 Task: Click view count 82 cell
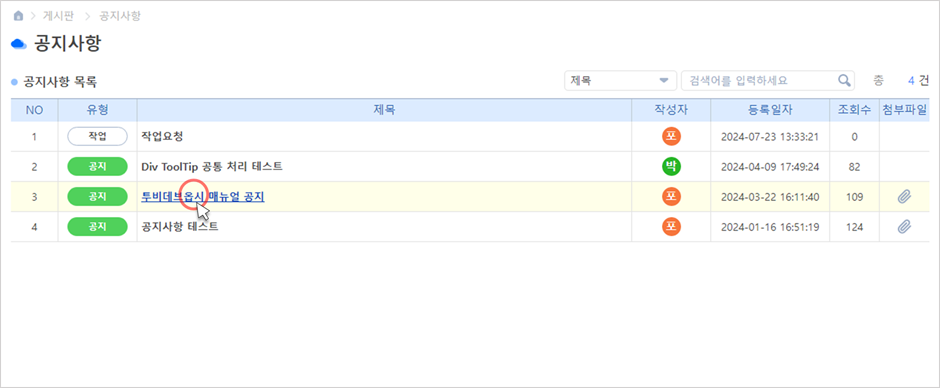(854, 167)
